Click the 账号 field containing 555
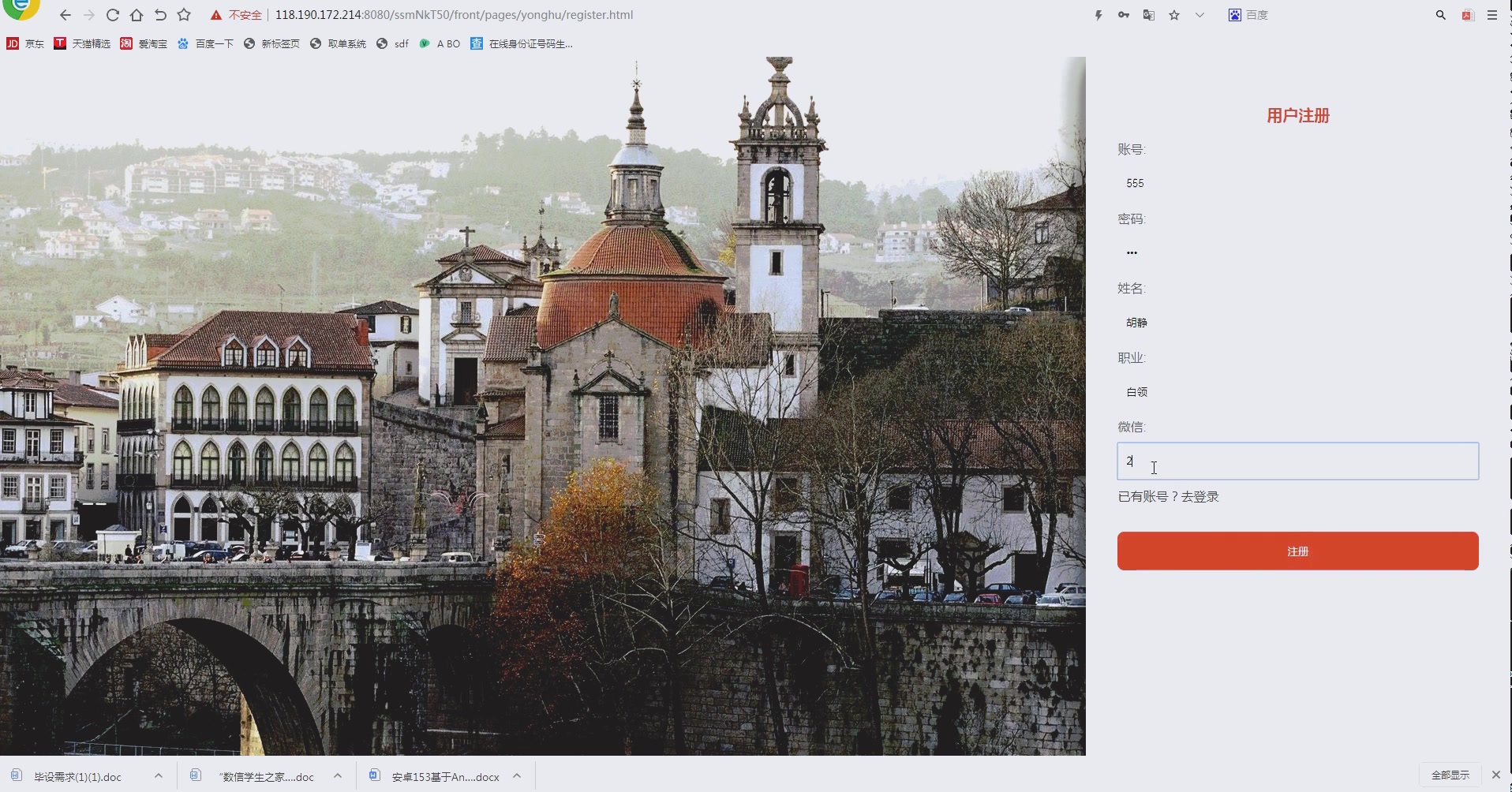 (x=1297, y=183)
